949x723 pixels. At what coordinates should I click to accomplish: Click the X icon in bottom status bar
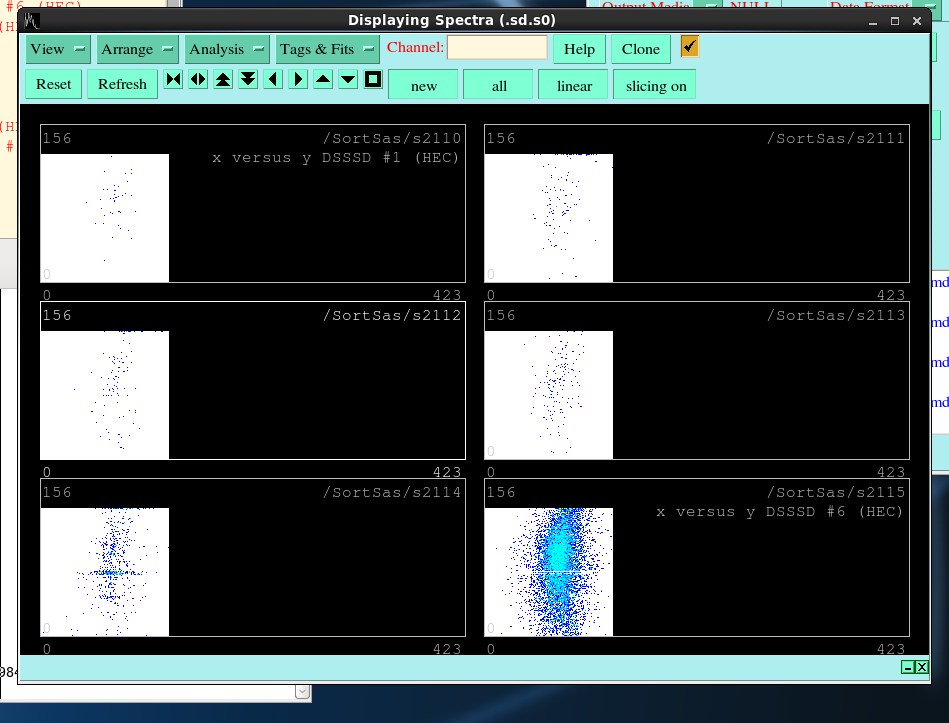[921, 667]
